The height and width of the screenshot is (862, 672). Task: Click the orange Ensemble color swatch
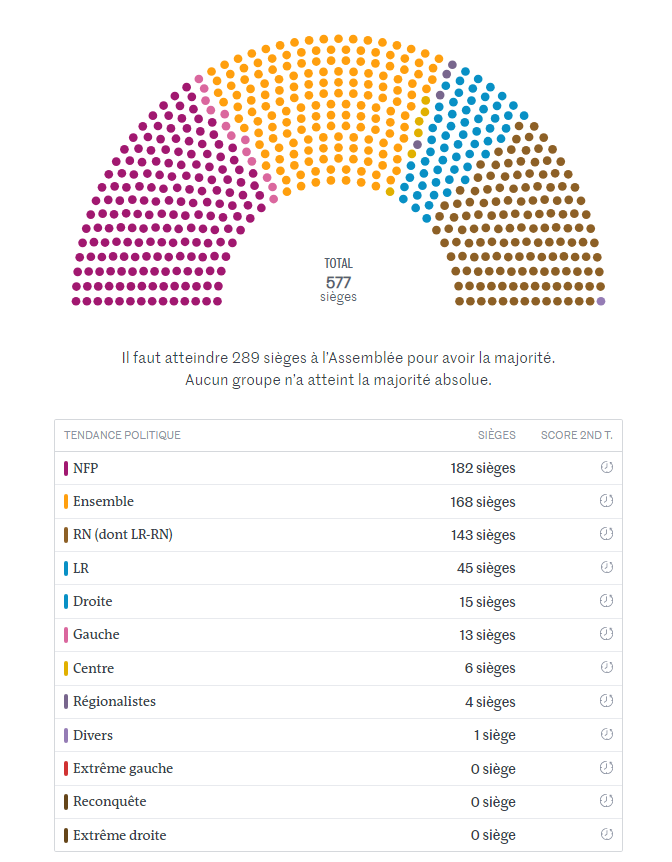[66, 501]
